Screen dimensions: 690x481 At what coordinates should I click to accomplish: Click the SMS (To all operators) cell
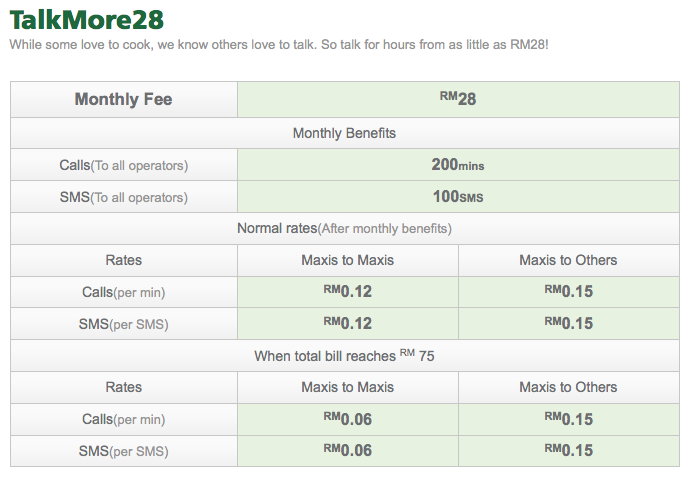click(124, 197)
